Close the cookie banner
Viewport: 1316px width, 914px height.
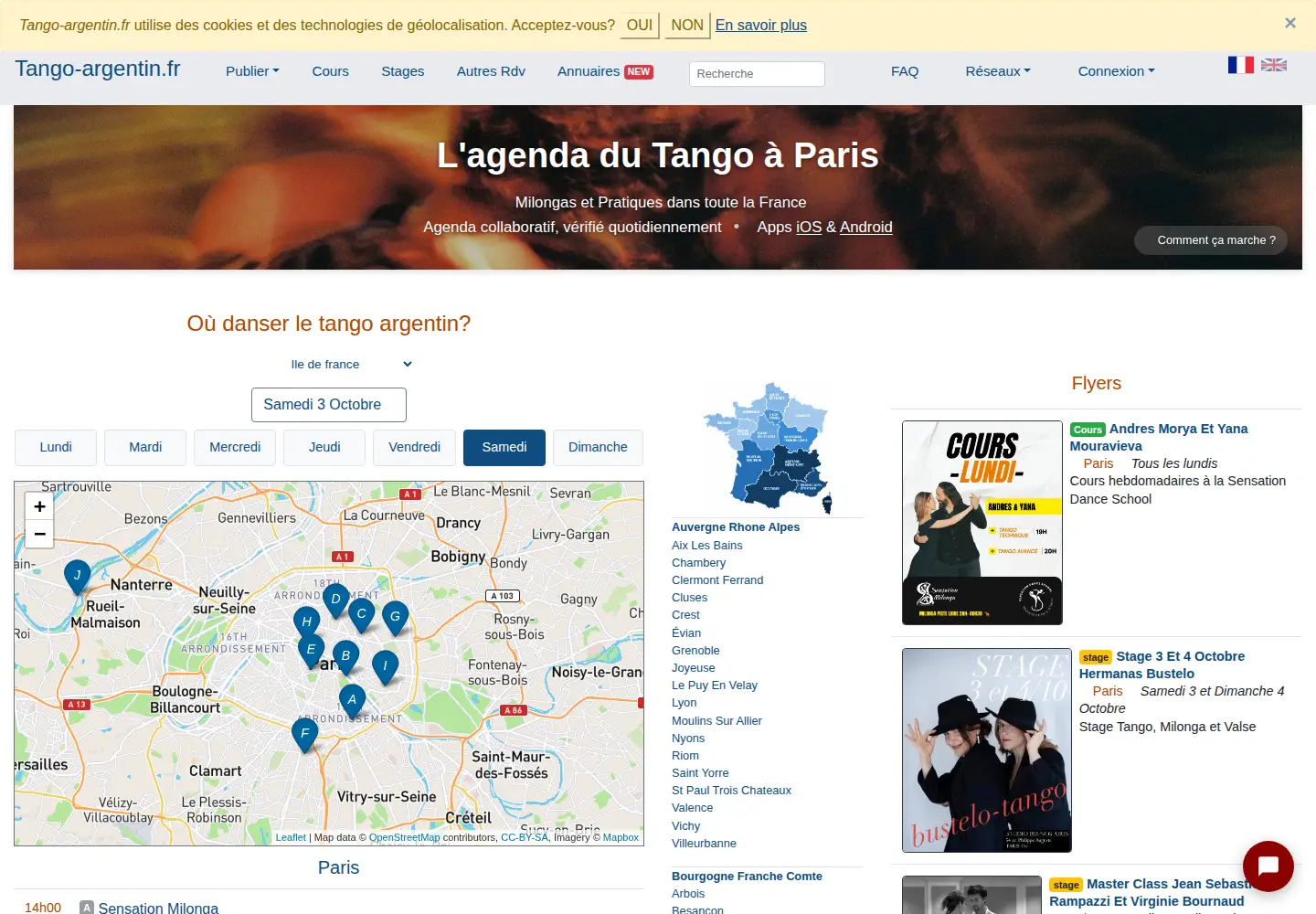click(1289, 24)
